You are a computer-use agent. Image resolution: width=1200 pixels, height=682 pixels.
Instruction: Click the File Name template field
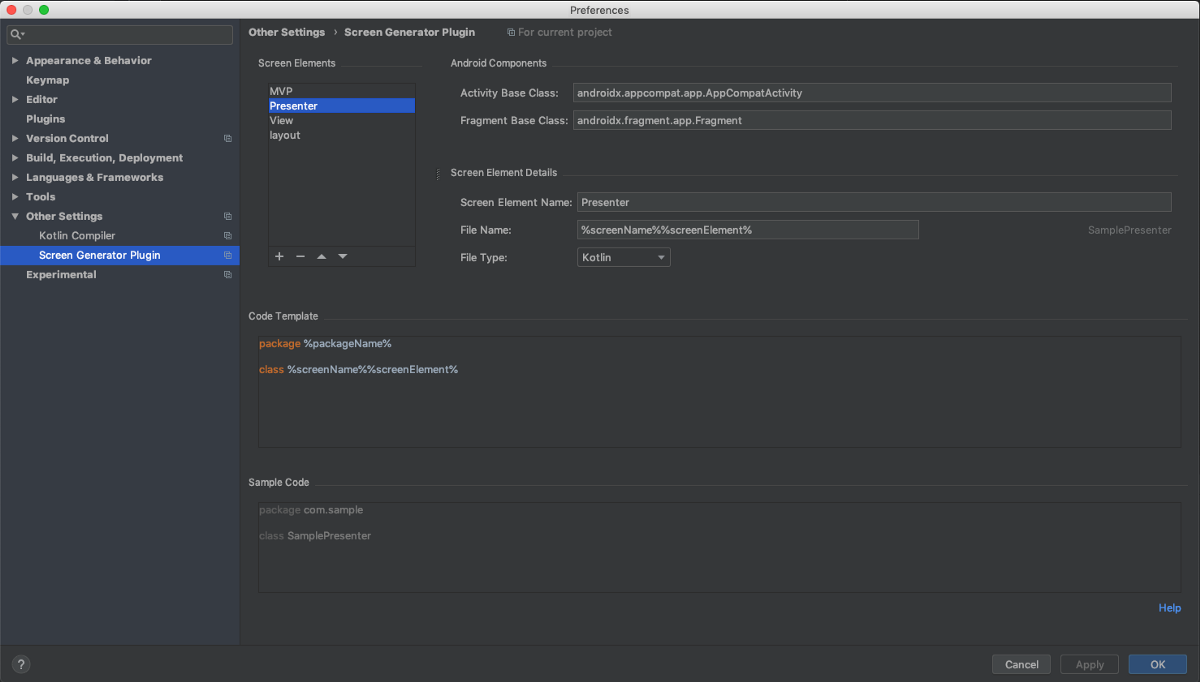pos(748,230)
